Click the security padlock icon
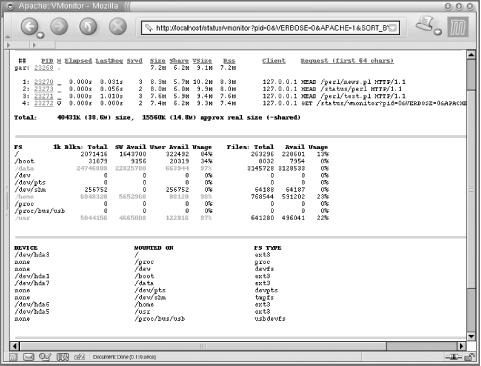 click(x=470, y=357)
